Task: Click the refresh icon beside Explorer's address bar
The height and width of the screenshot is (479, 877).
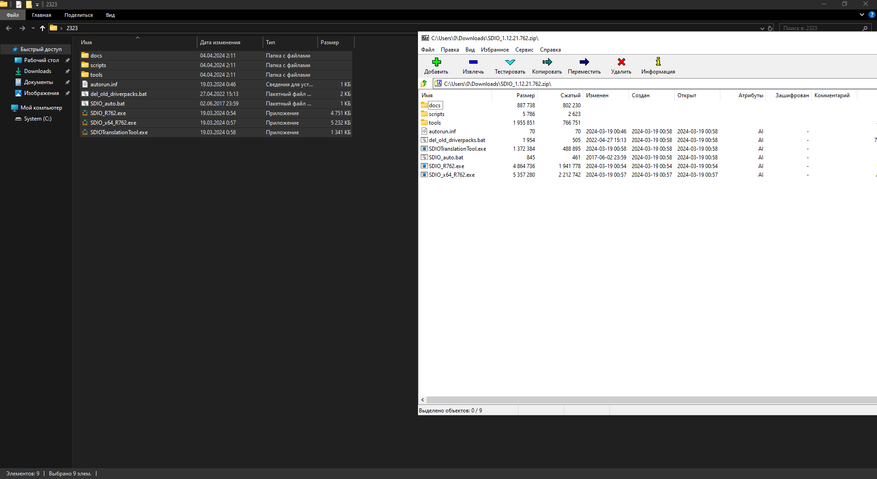Action: click(x=770, y=28)
